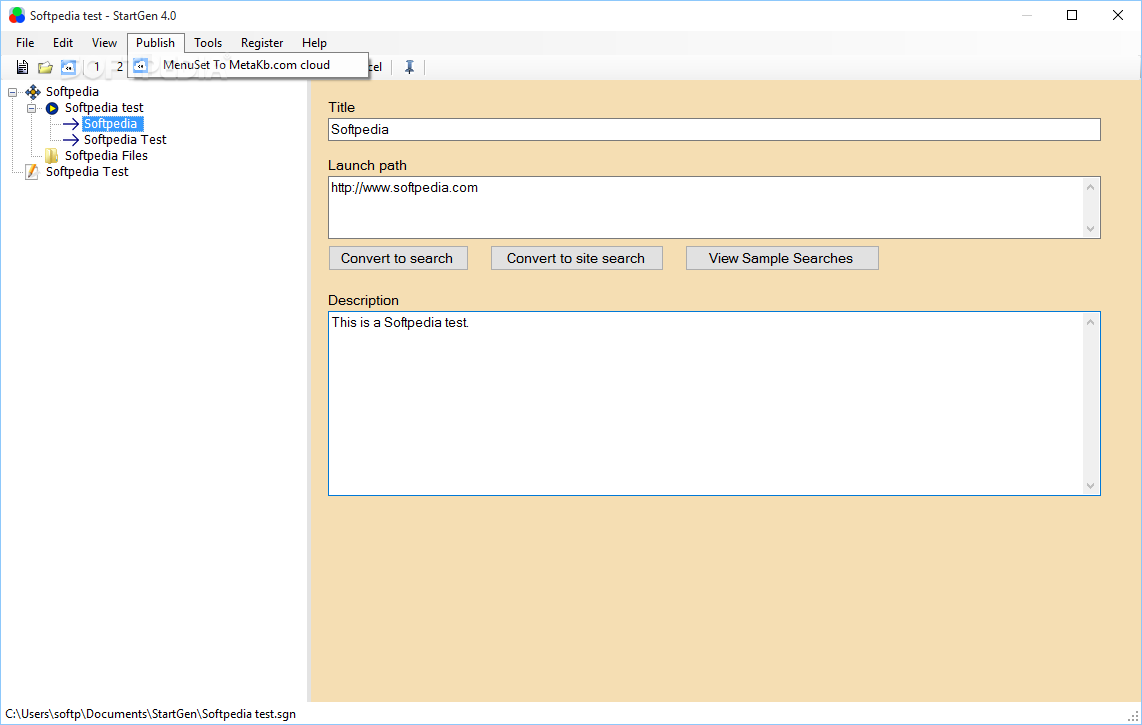The height and width of the screenshot is (725, 1142).
Task: Click the root Softpedia node diamond icon
Action: [x=33, y=92]
